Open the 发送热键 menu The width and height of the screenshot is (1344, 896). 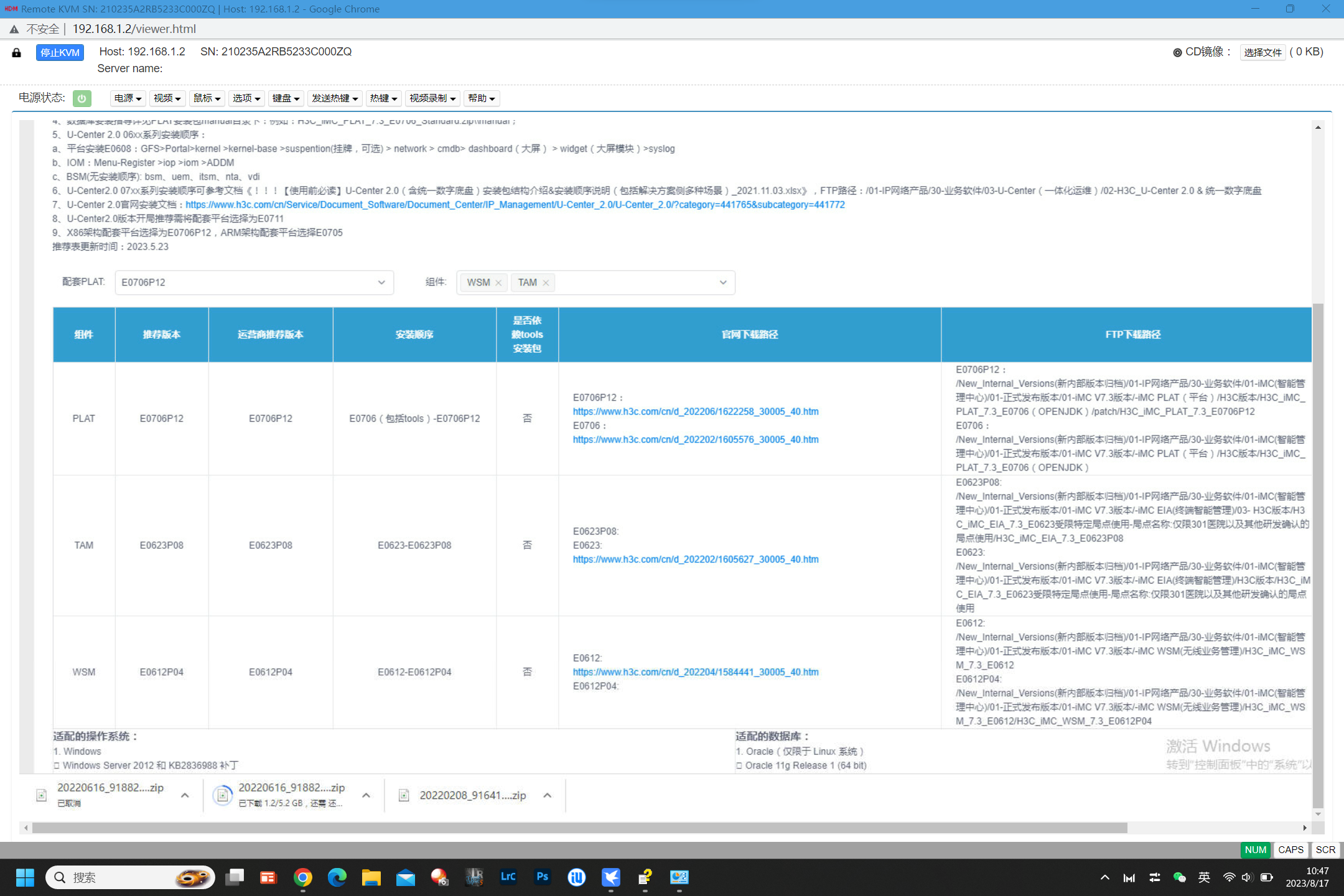335,98
